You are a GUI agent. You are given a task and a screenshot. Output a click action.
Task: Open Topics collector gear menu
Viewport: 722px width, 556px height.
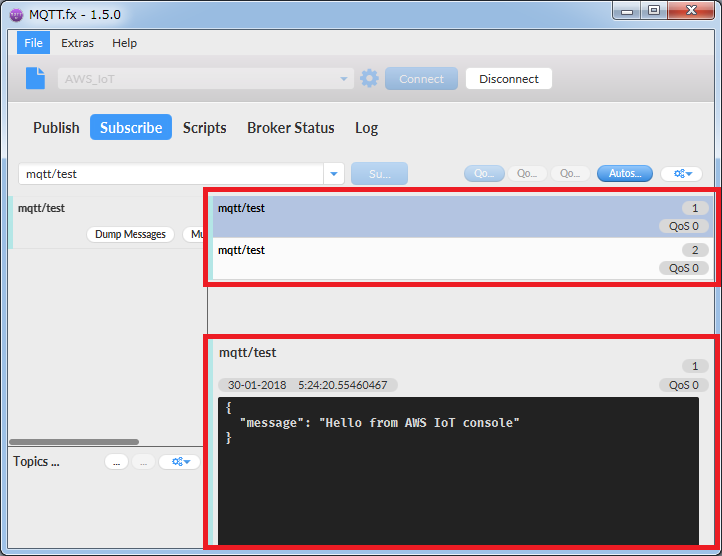(179, 462)
